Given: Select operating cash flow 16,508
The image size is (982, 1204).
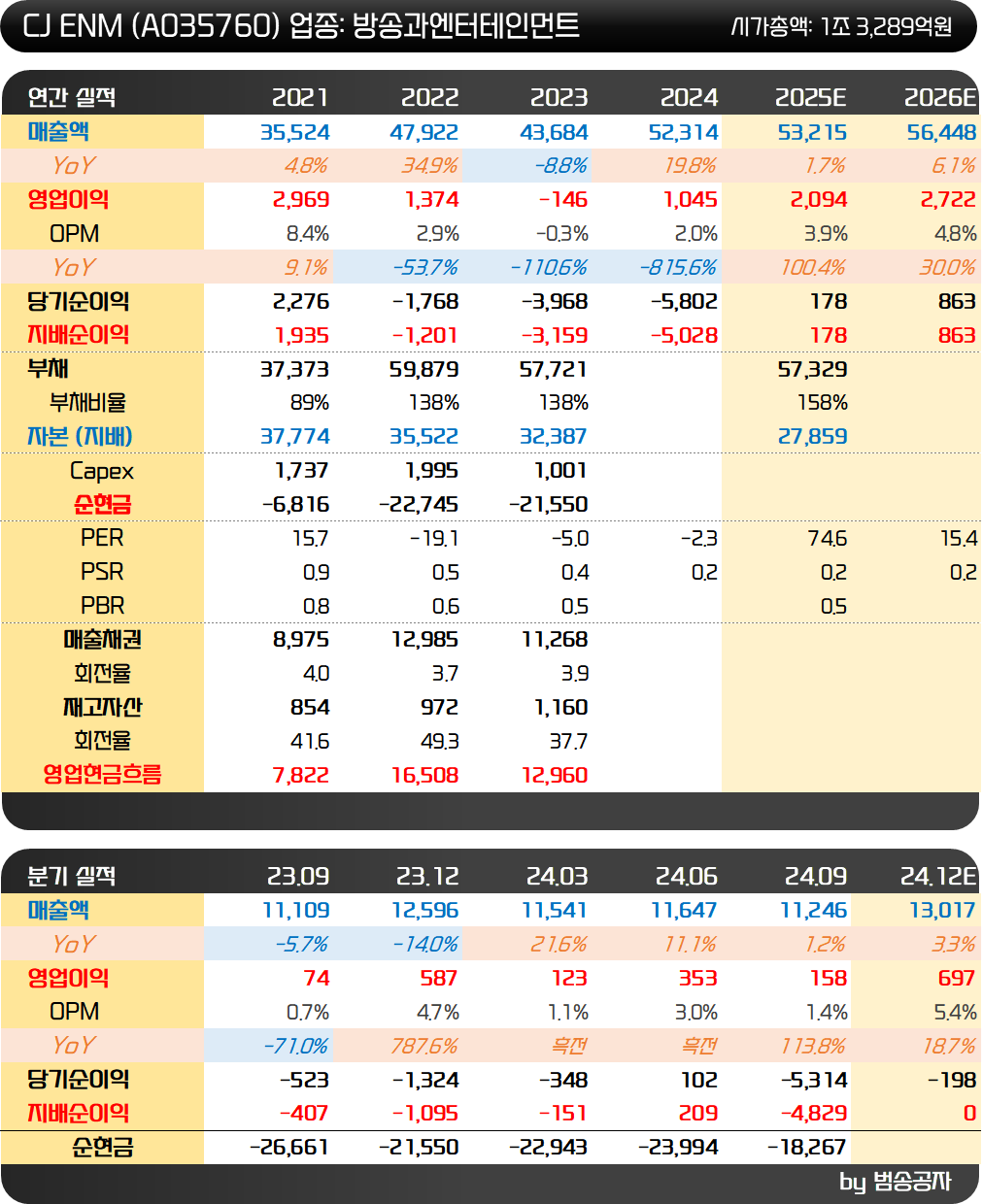Looking at the screenshot, I should coord(425,776).
